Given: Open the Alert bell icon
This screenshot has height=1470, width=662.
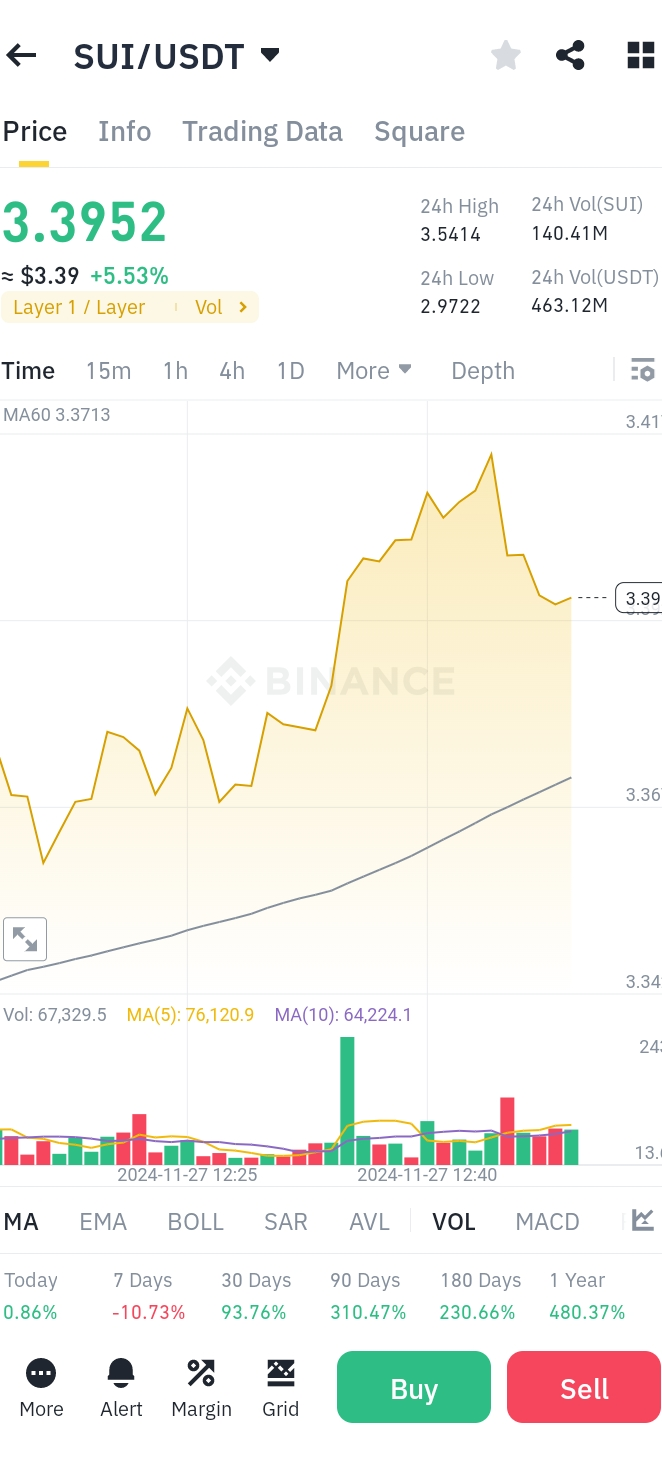Looking at the screenshot, I should click(122, 1387).
